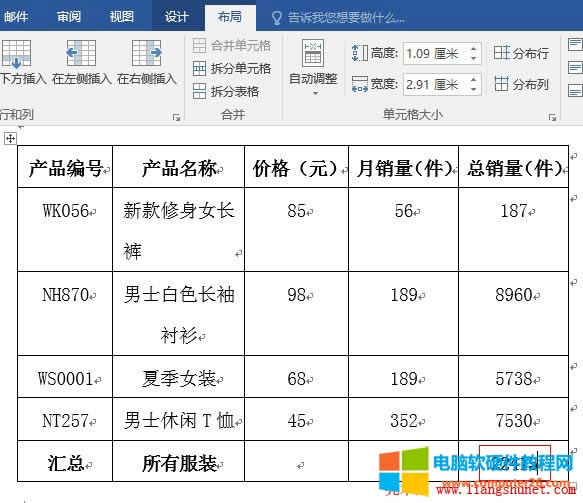Click the width input field

pos(442,85)
